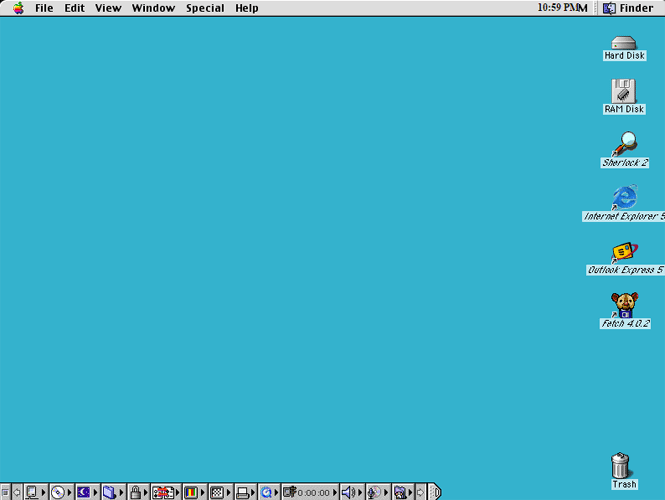This screenshot has width=665, height=500.
Task: Select the Outlook Express 5 alias icon
Action: coord(624,252)
